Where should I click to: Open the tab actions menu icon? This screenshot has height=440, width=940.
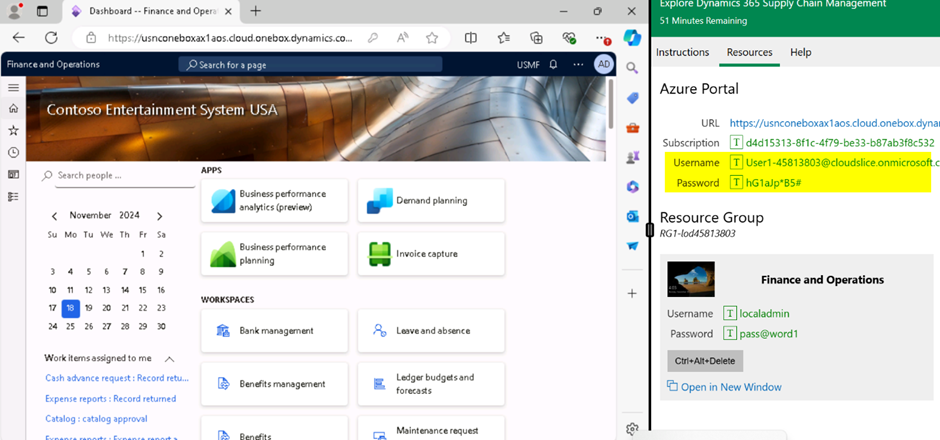coord(42,11)
